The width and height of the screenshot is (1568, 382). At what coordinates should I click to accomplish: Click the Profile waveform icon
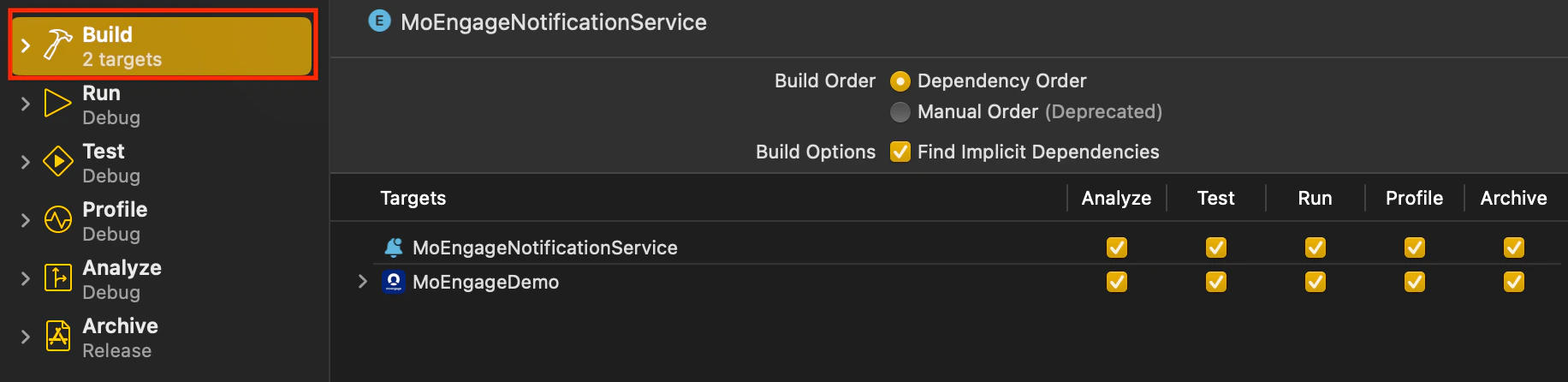[57, 220]
